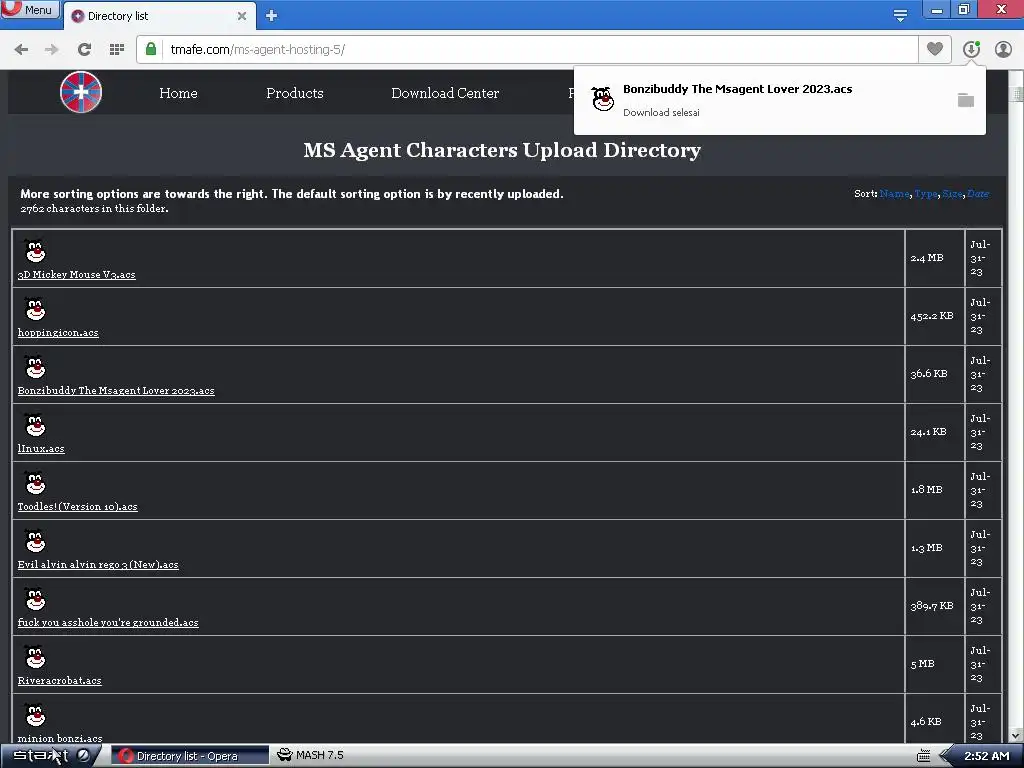This screenshot has height=768, width=1024.
Task: Click icon above 3D Mickey Mouse V3.acs
Action: click(x=35, y=251)
